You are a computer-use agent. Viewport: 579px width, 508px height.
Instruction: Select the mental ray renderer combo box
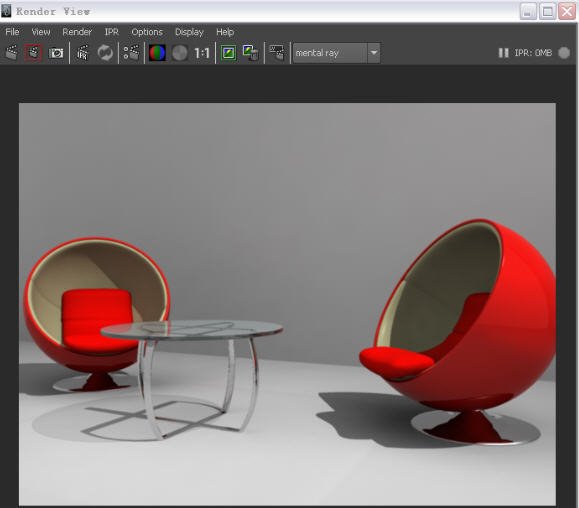pyautogui.click(x=336, y=53)
